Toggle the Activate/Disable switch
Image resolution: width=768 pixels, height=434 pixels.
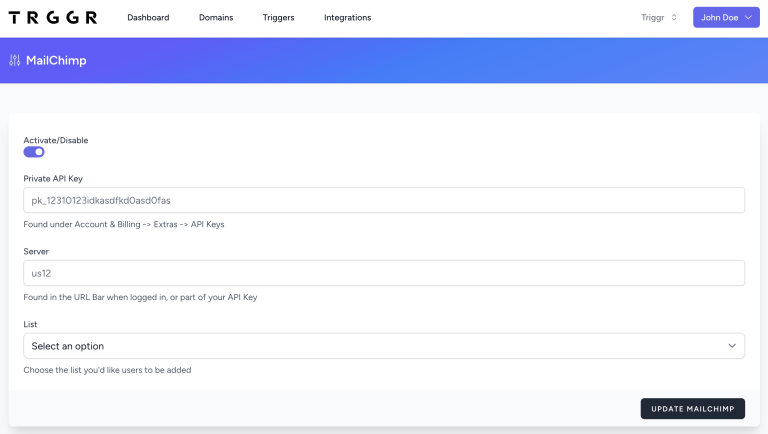tap(34, 152)
